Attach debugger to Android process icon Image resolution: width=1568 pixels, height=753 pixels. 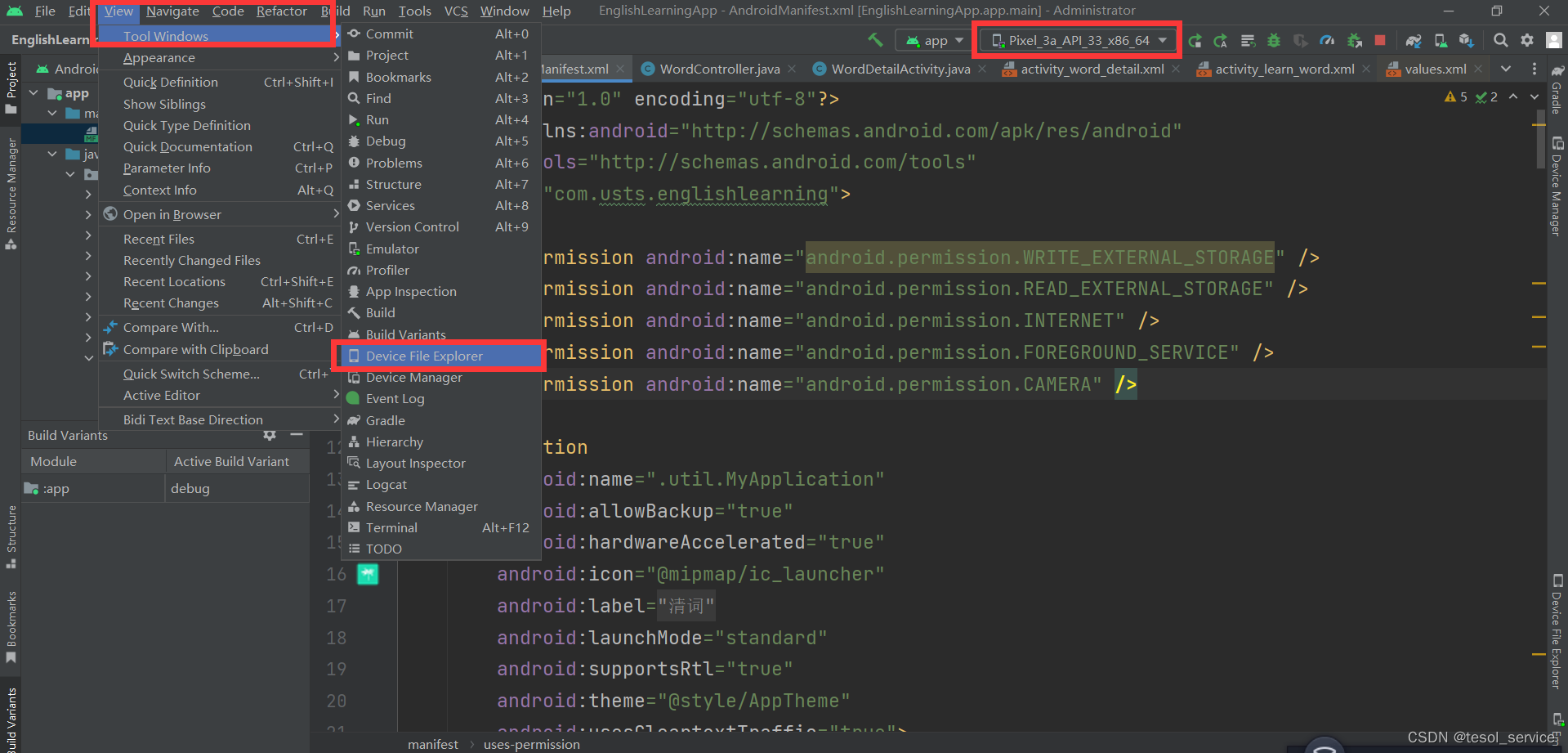1356,39
